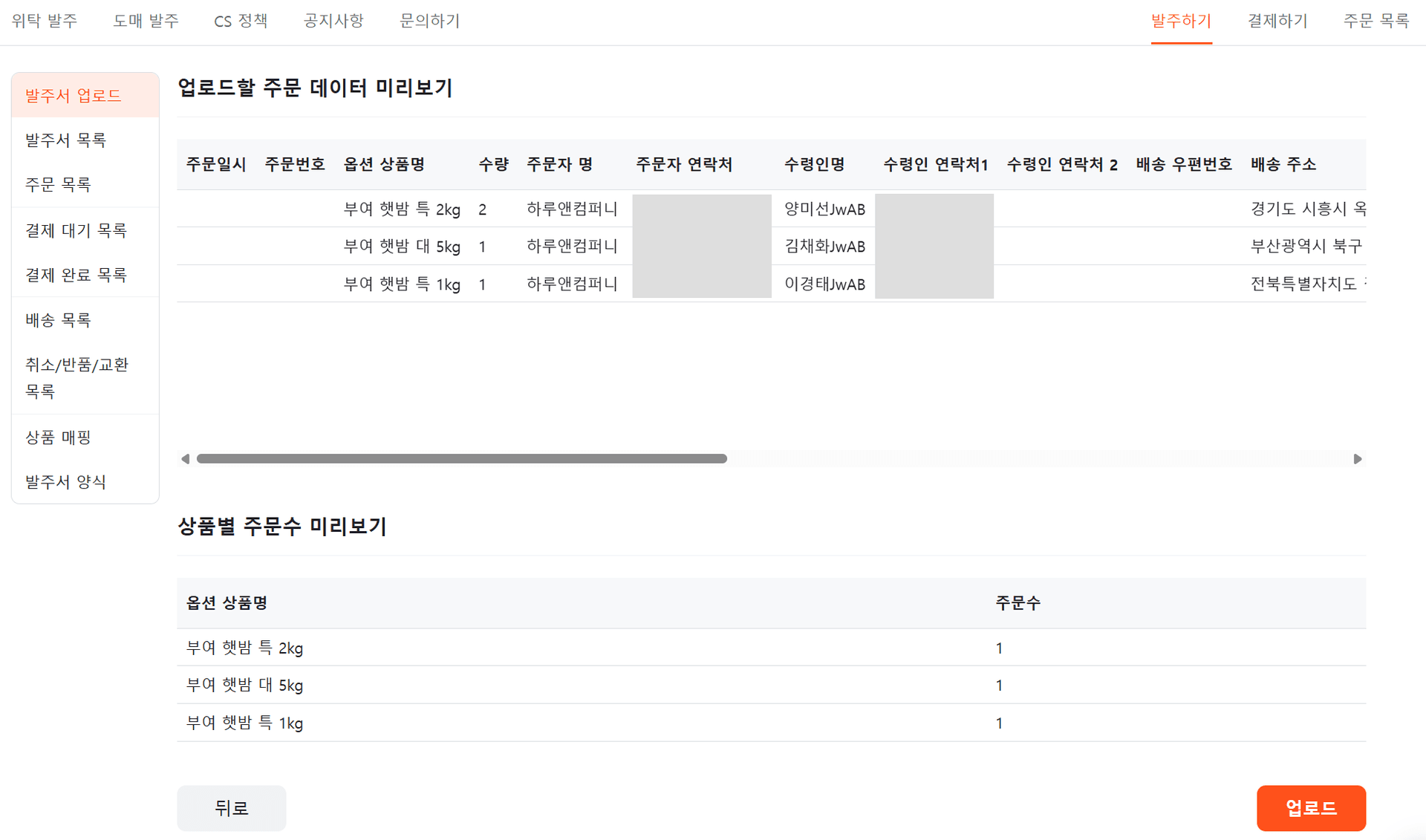Click the 뒤로 button
The image size is (1426, 840).
[231, 808]
